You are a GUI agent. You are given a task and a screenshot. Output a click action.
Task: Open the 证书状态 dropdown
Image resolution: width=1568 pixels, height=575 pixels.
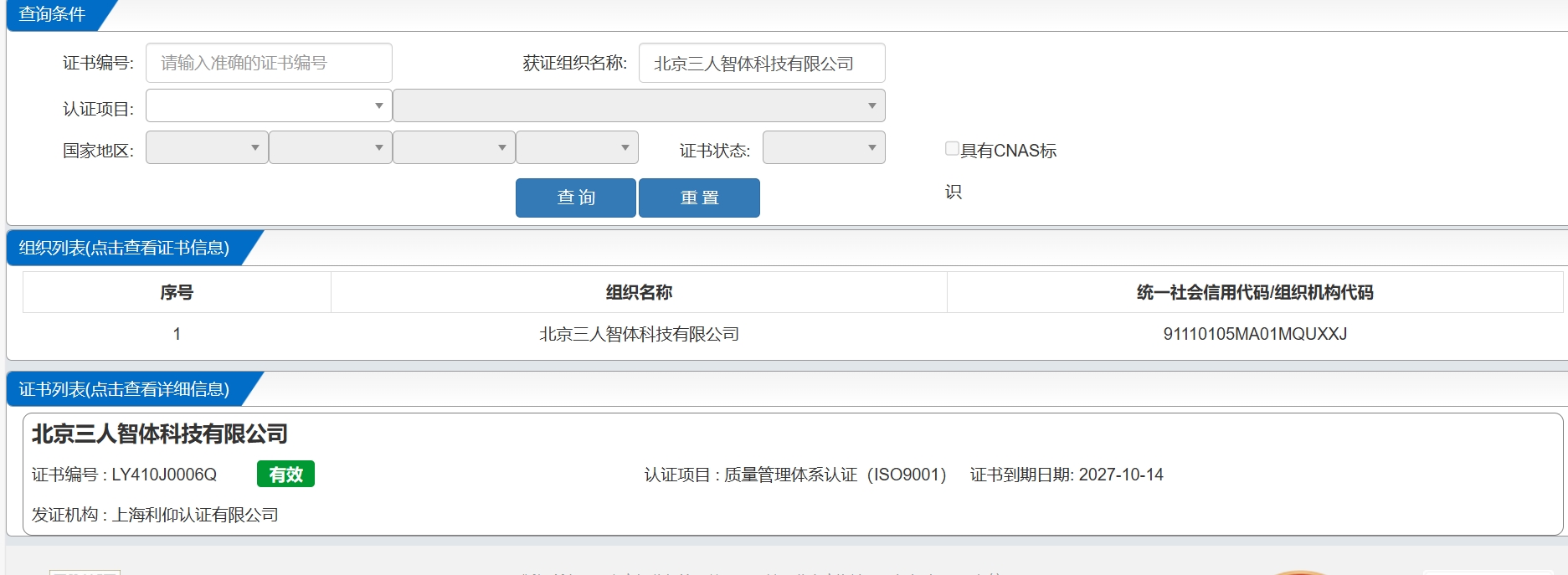tap(824, 147)
